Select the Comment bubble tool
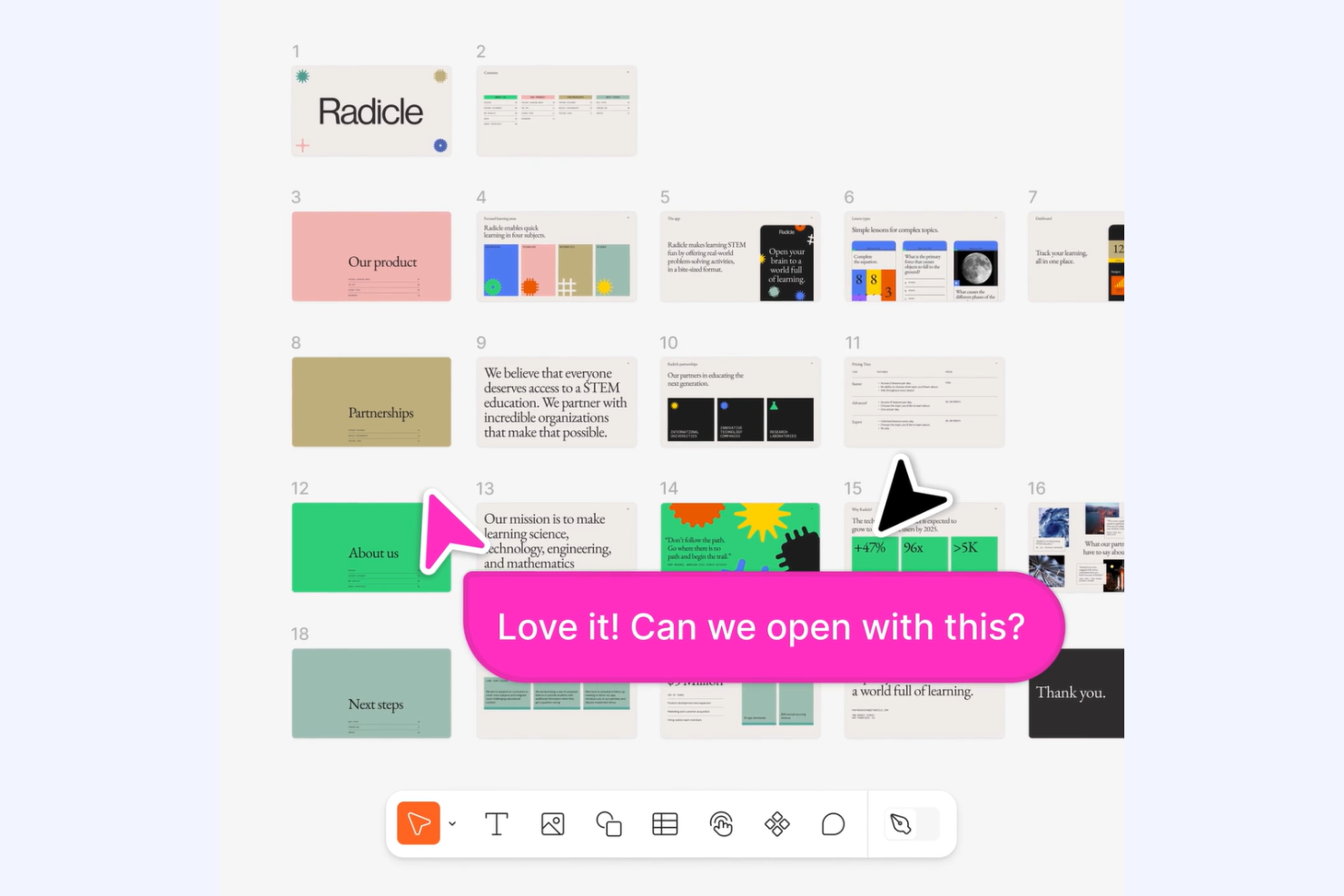Screen dimensions: 1344x896 [833, 824]
